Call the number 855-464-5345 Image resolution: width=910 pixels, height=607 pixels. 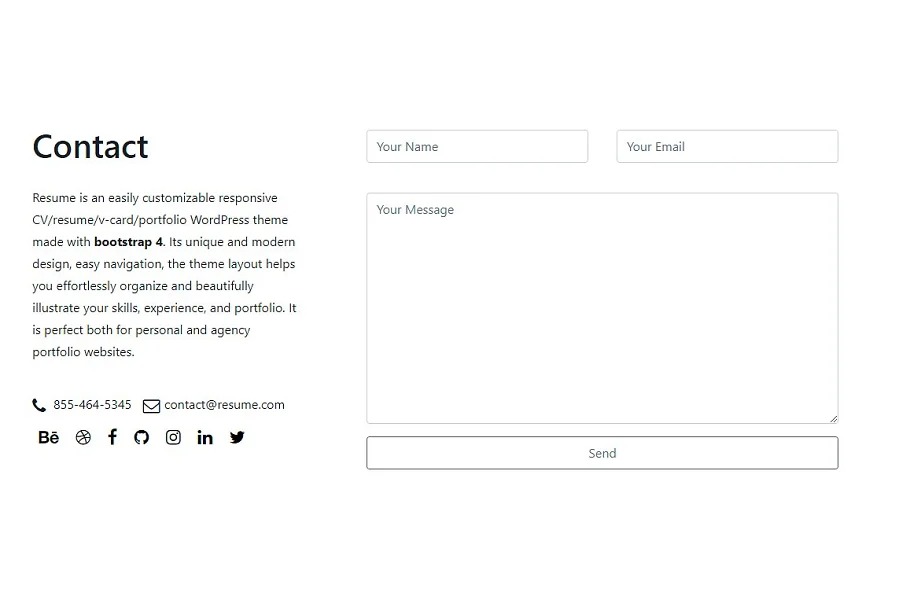coord(92,405)
